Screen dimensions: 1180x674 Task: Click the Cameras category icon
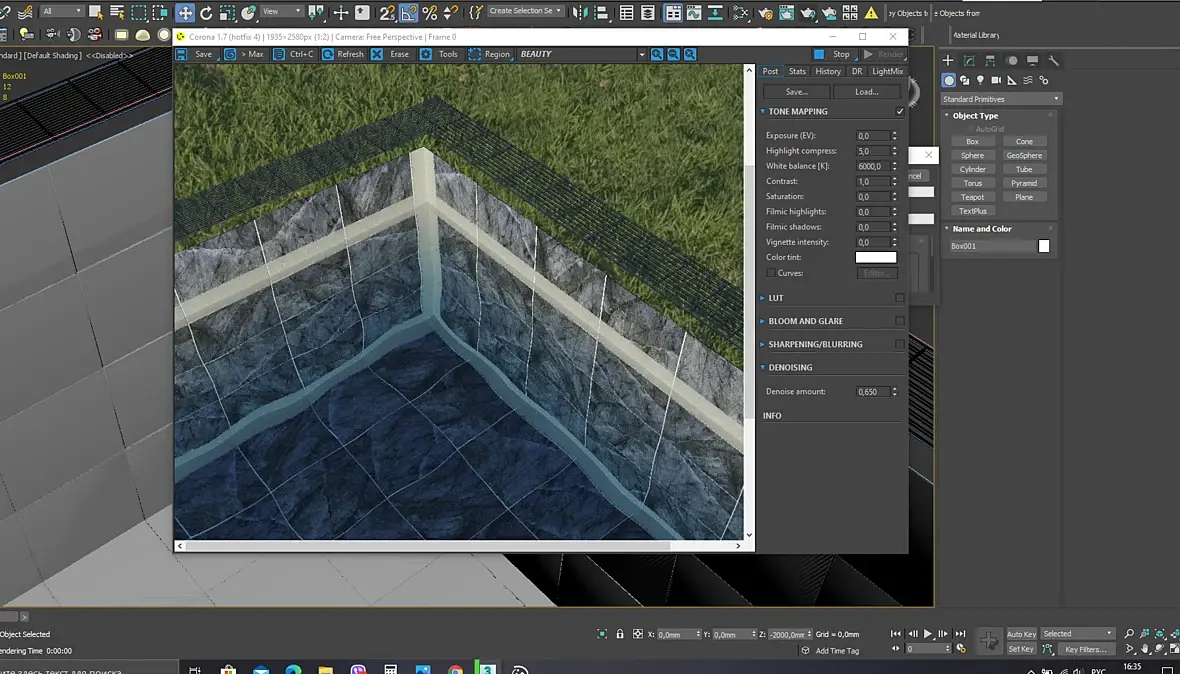996,80
